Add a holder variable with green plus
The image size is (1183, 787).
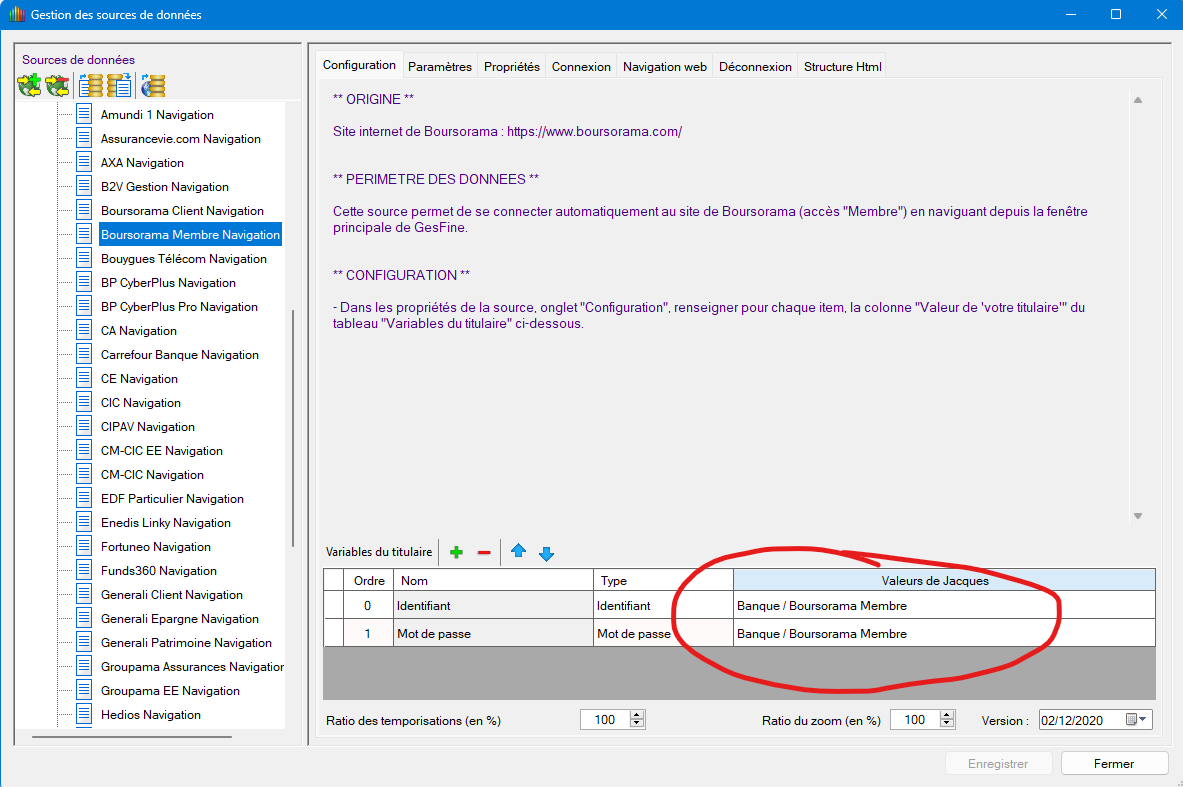(x=456, y=552)
